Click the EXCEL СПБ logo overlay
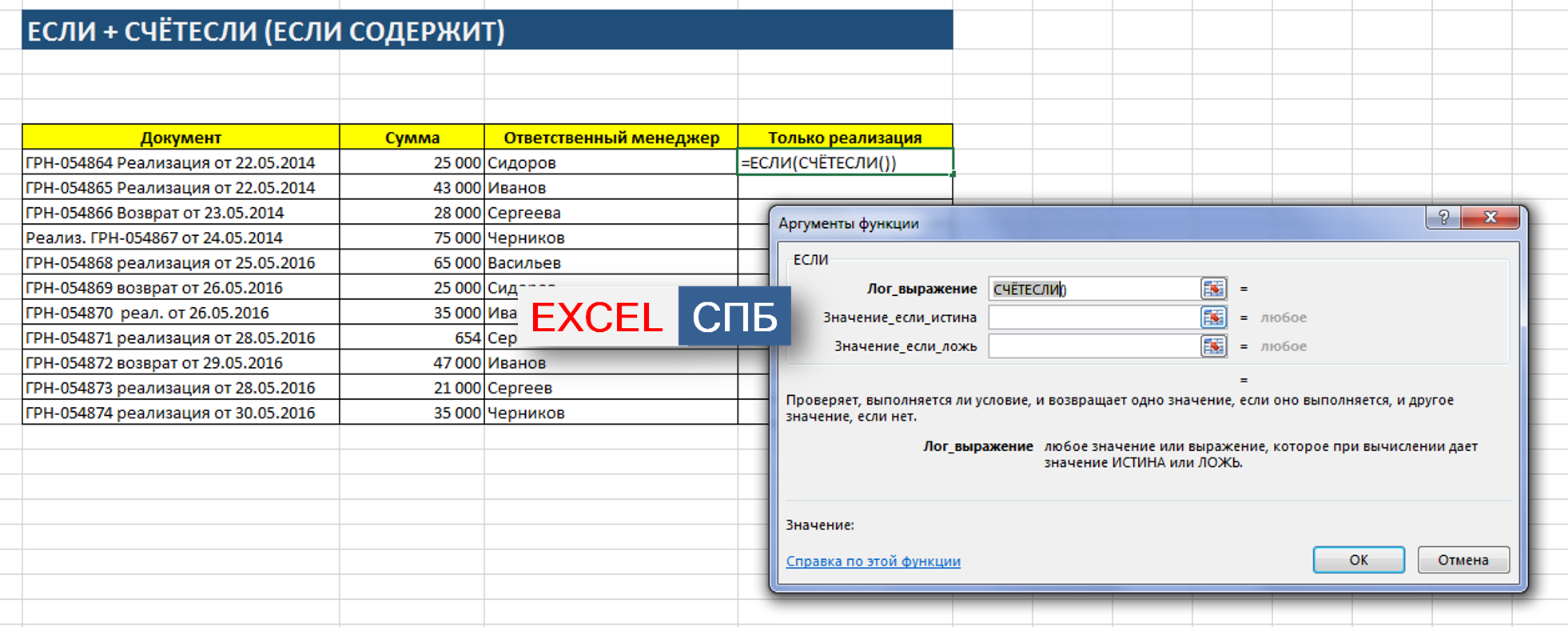 (x=655, y=317)
